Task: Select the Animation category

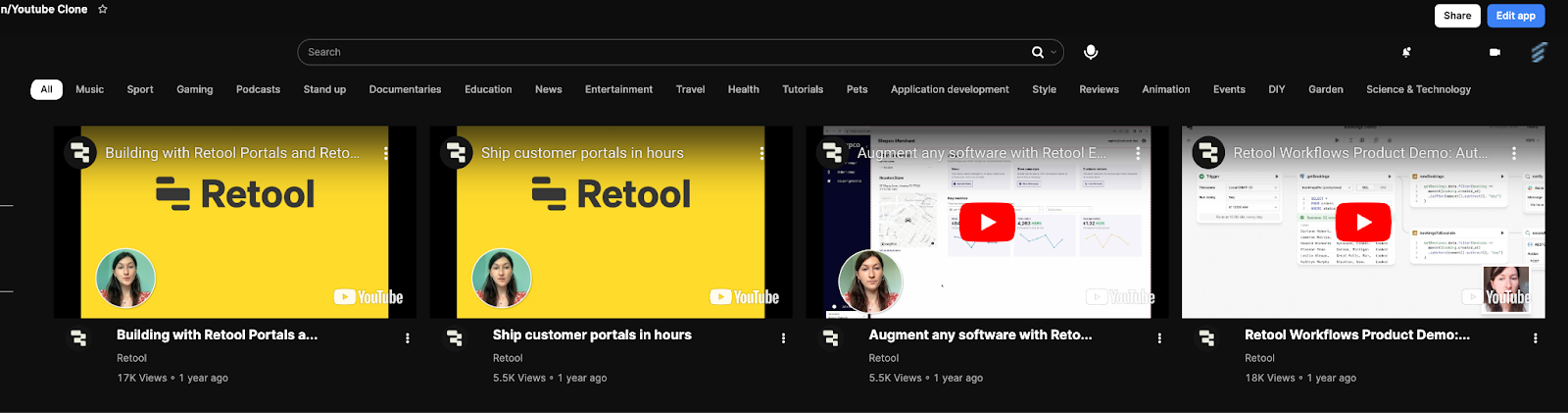Action: click(x=1165, y=89)
